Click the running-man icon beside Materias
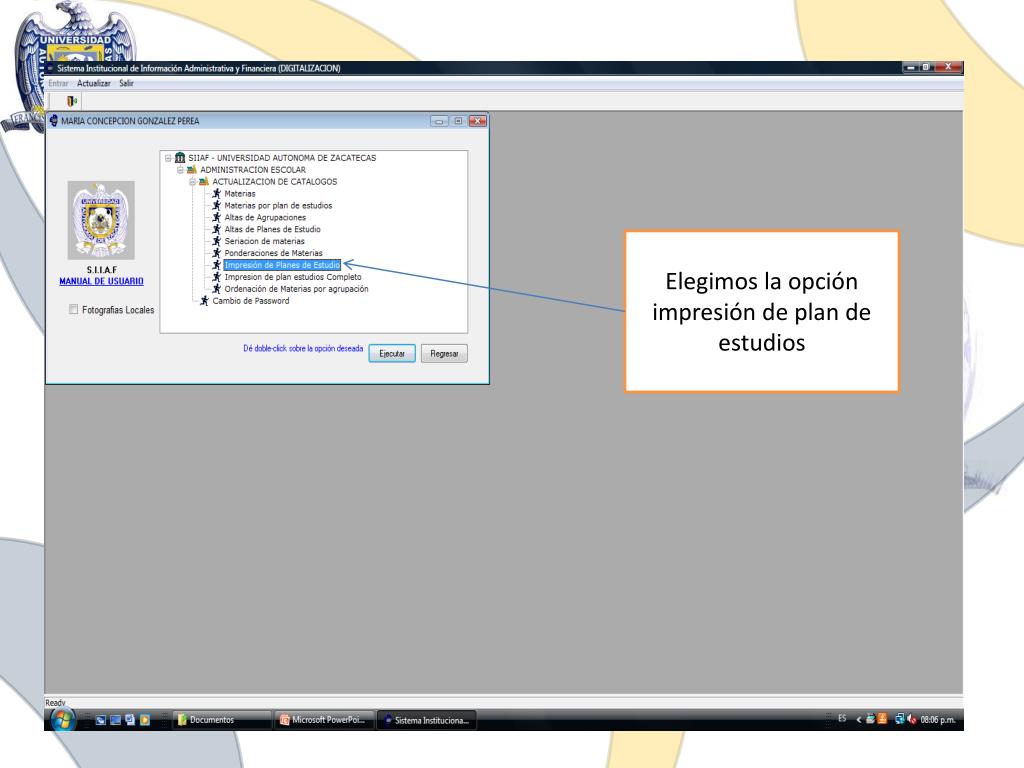 tap(216, 194)
